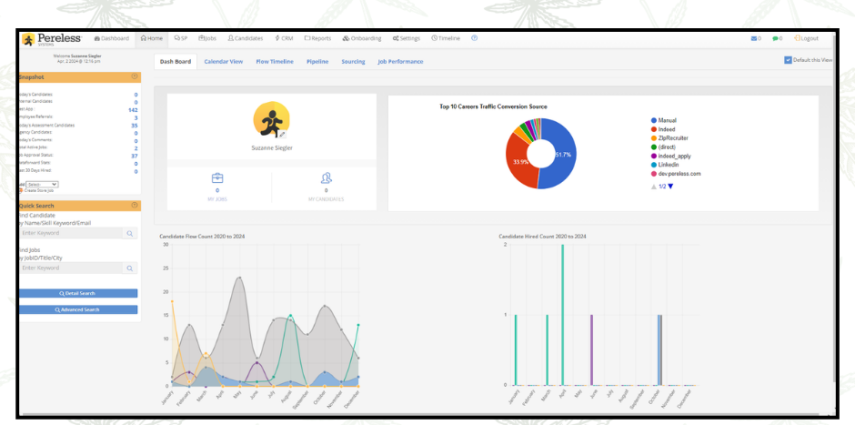The width and height of the screenshot is (855, 425).
Task: Click the Find Jobs search magnifier icon
Action: tap(130, 268)
